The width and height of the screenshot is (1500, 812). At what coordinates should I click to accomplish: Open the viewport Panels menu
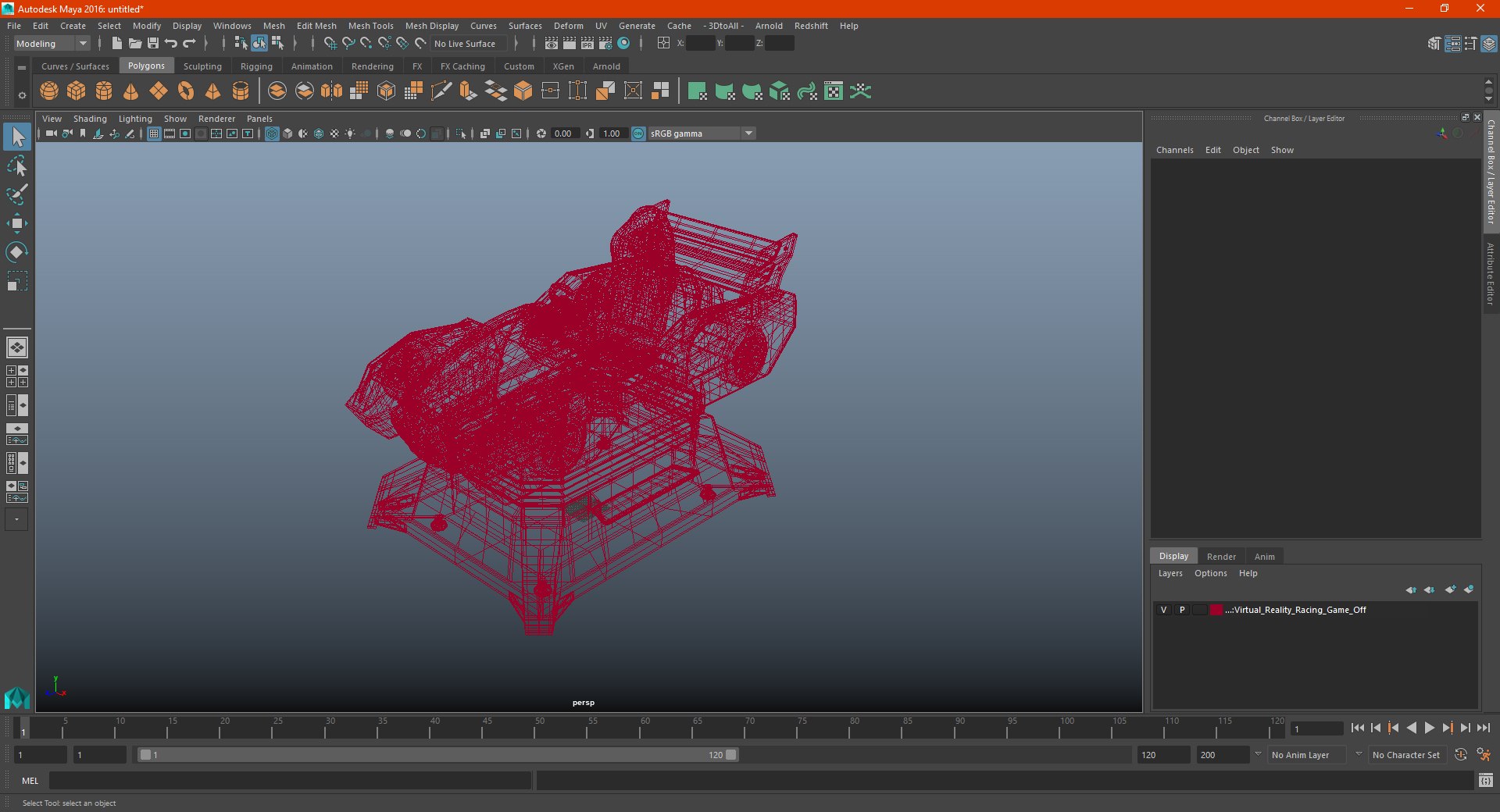coord(259,119)
